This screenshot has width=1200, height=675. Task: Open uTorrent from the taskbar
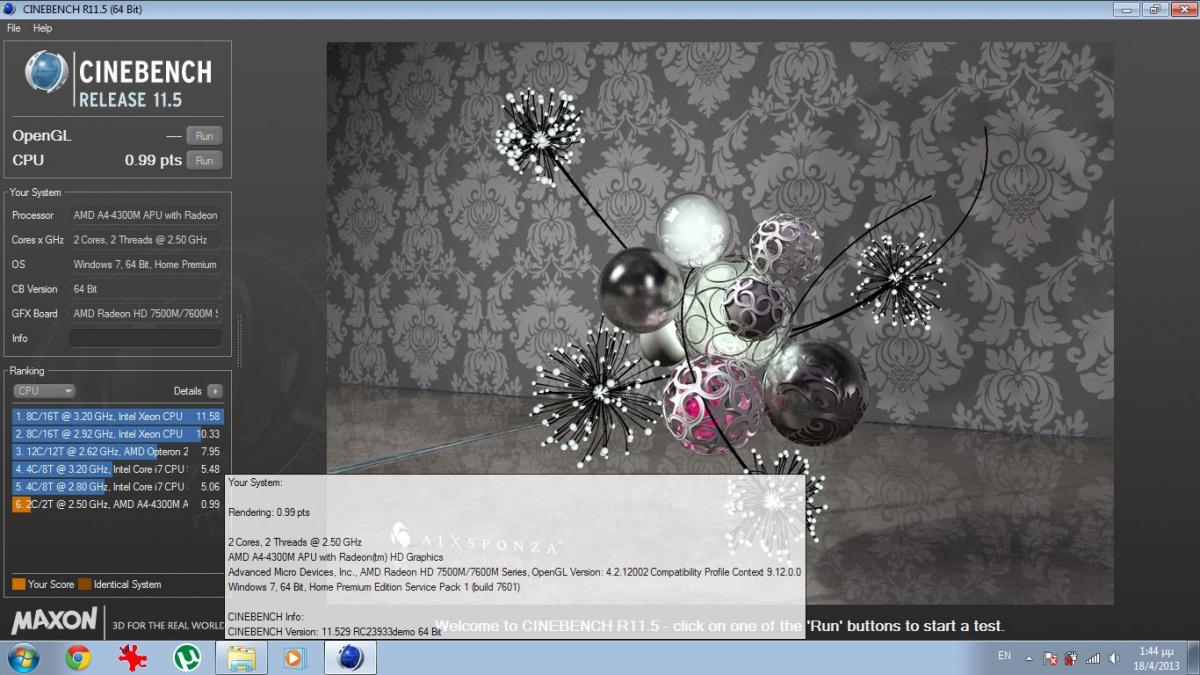click(x=186, y=657)
